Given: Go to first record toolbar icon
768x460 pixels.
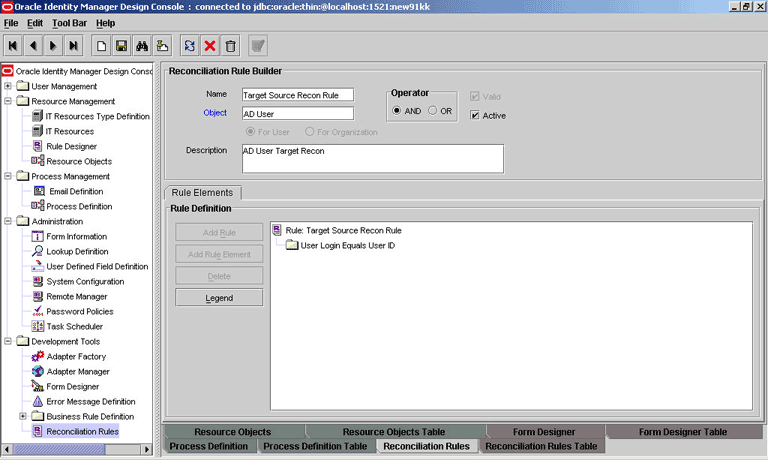Looking at the screenshot, I should pyautogui.click(x=13, y=46).
